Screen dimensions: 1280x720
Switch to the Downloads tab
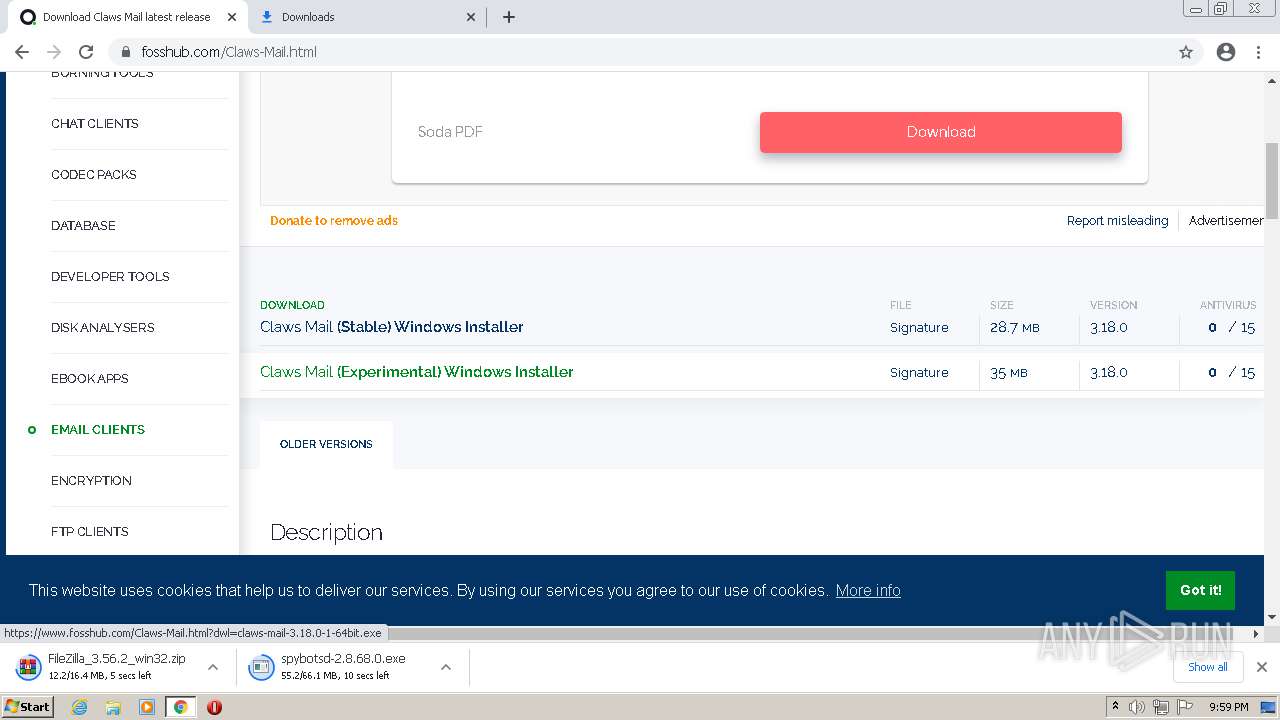pos(367,17)
